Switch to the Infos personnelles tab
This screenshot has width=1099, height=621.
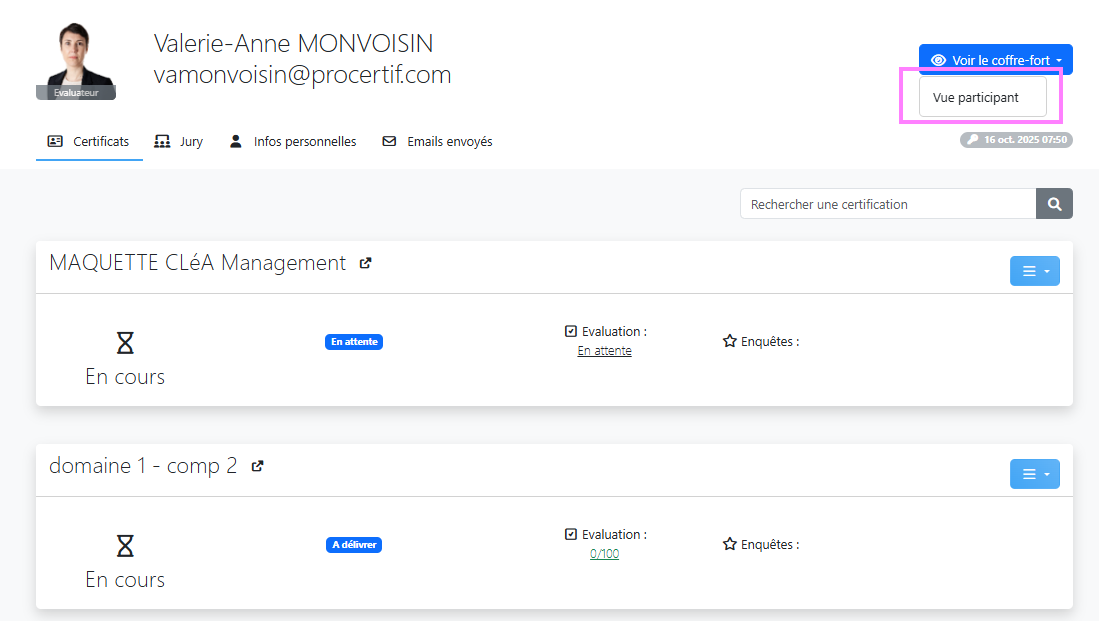click(x=293, y=142)
